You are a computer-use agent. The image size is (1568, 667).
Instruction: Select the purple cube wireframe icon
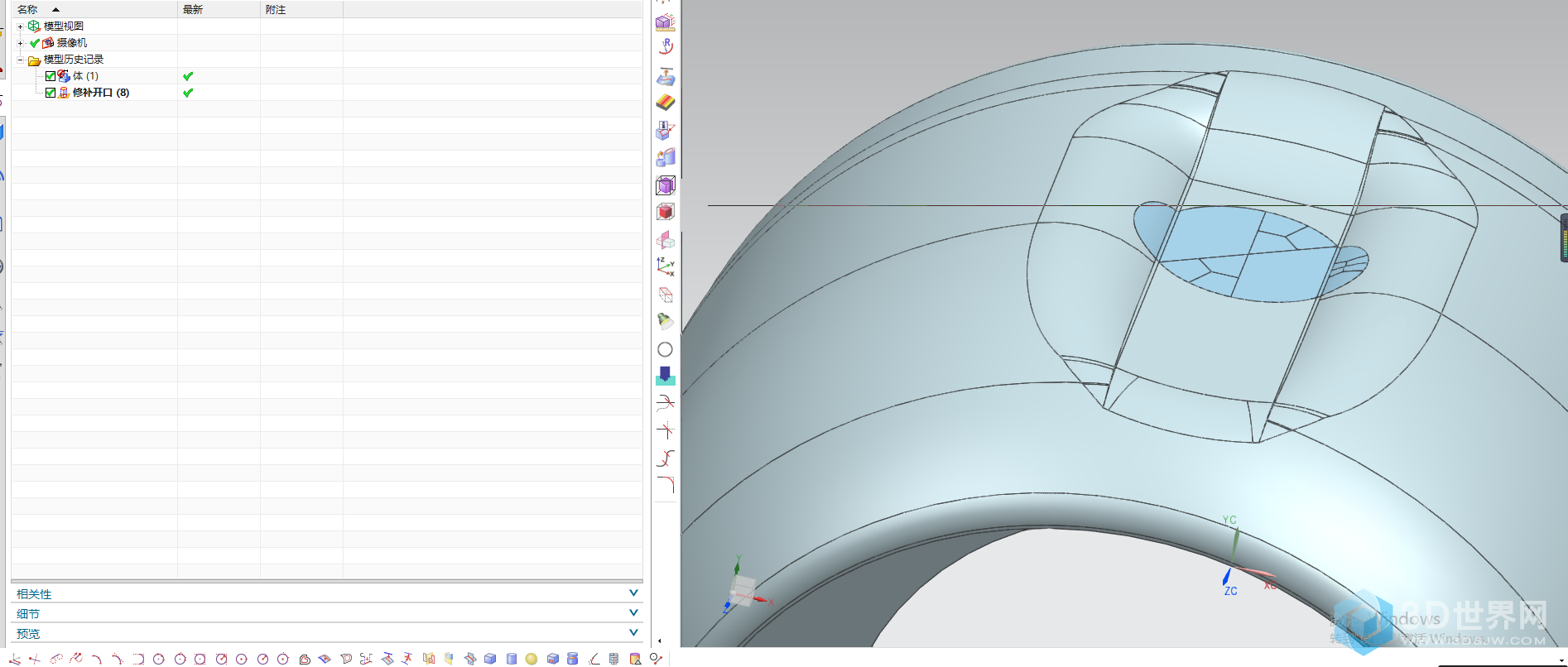[x=666, y=185]
